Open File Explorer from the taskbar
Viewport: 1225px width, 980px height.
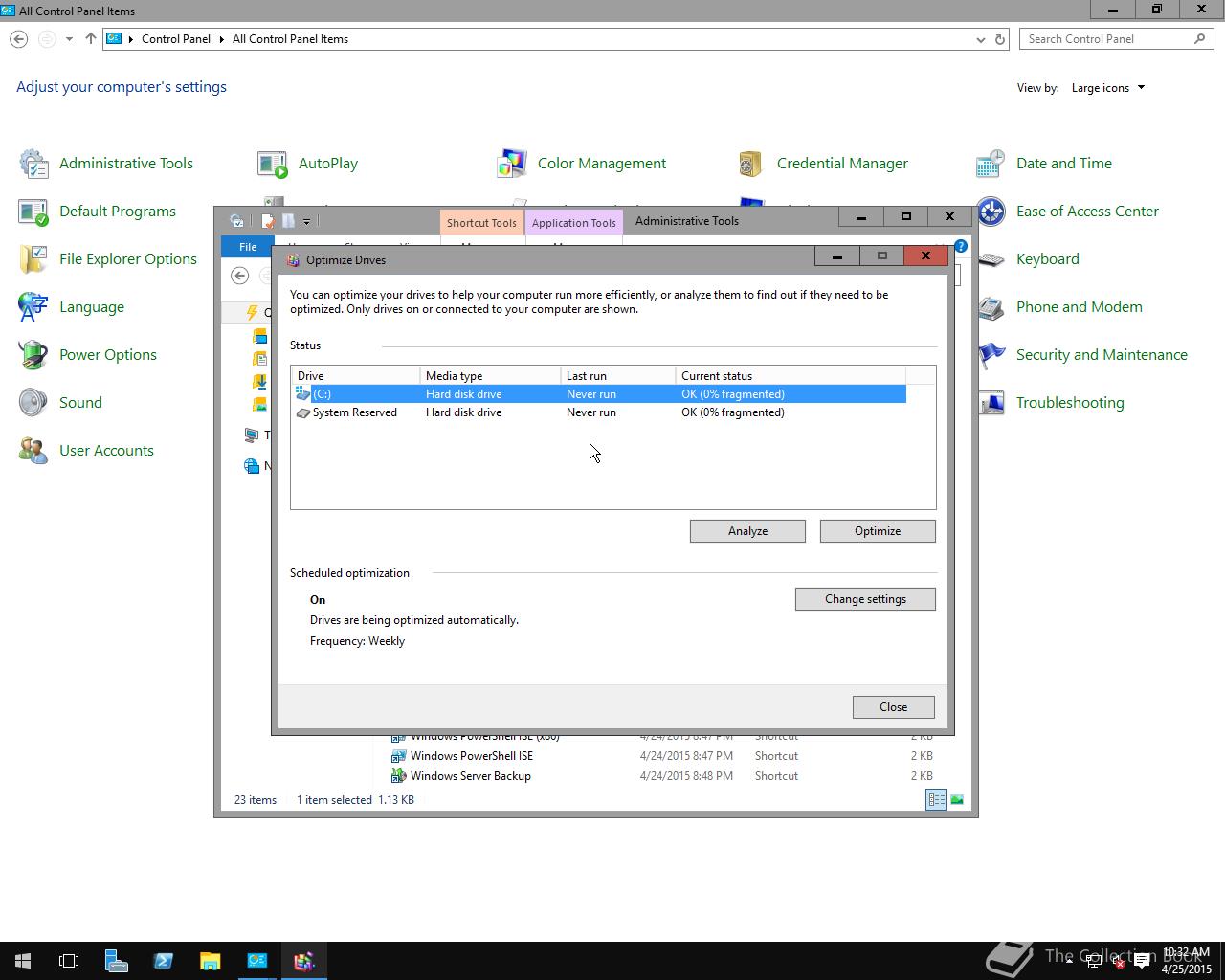click(210, 961)
